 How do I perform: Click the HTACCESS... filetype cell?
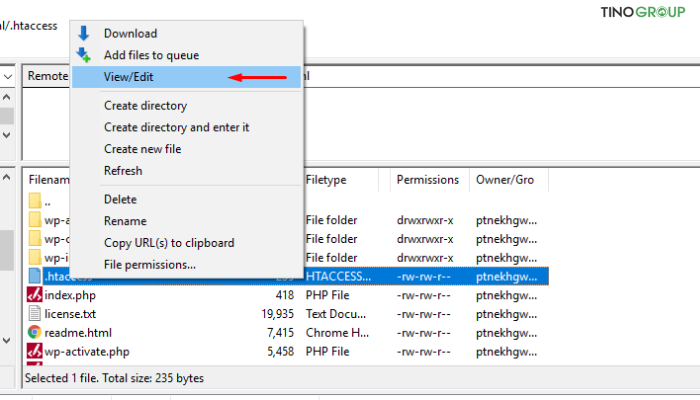coord(338,277)
